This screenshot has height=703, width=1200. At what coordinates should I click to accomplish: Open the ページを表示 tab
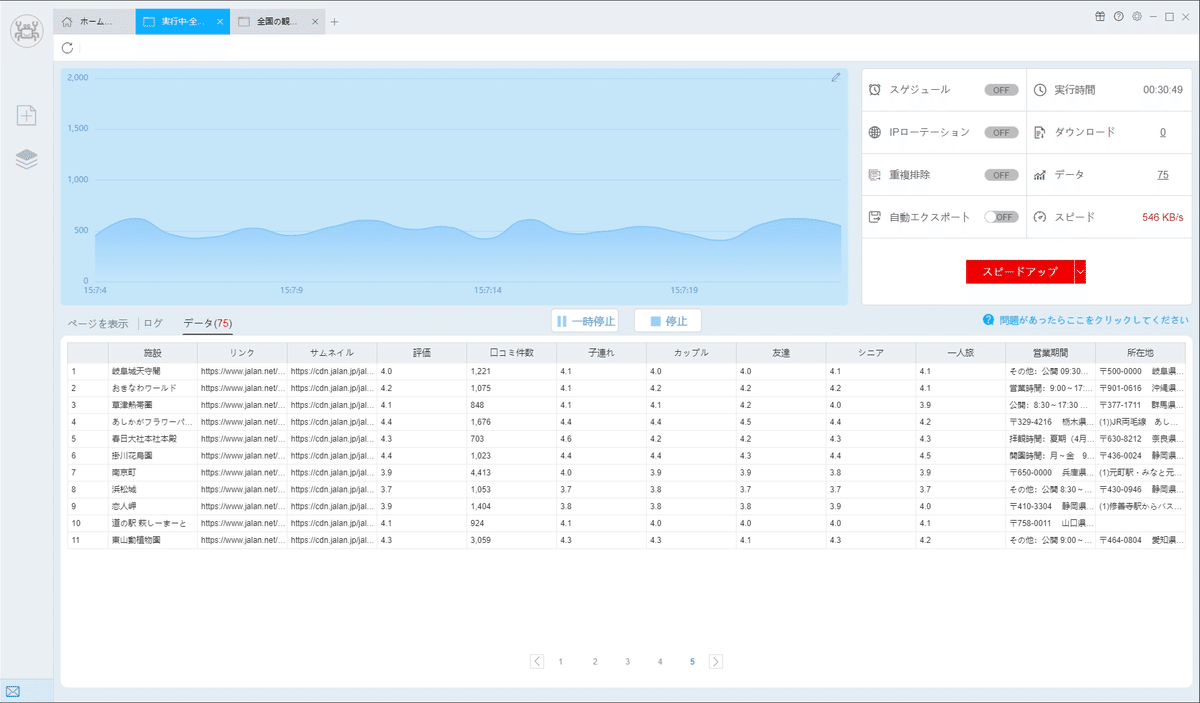(x=98, y=323)
